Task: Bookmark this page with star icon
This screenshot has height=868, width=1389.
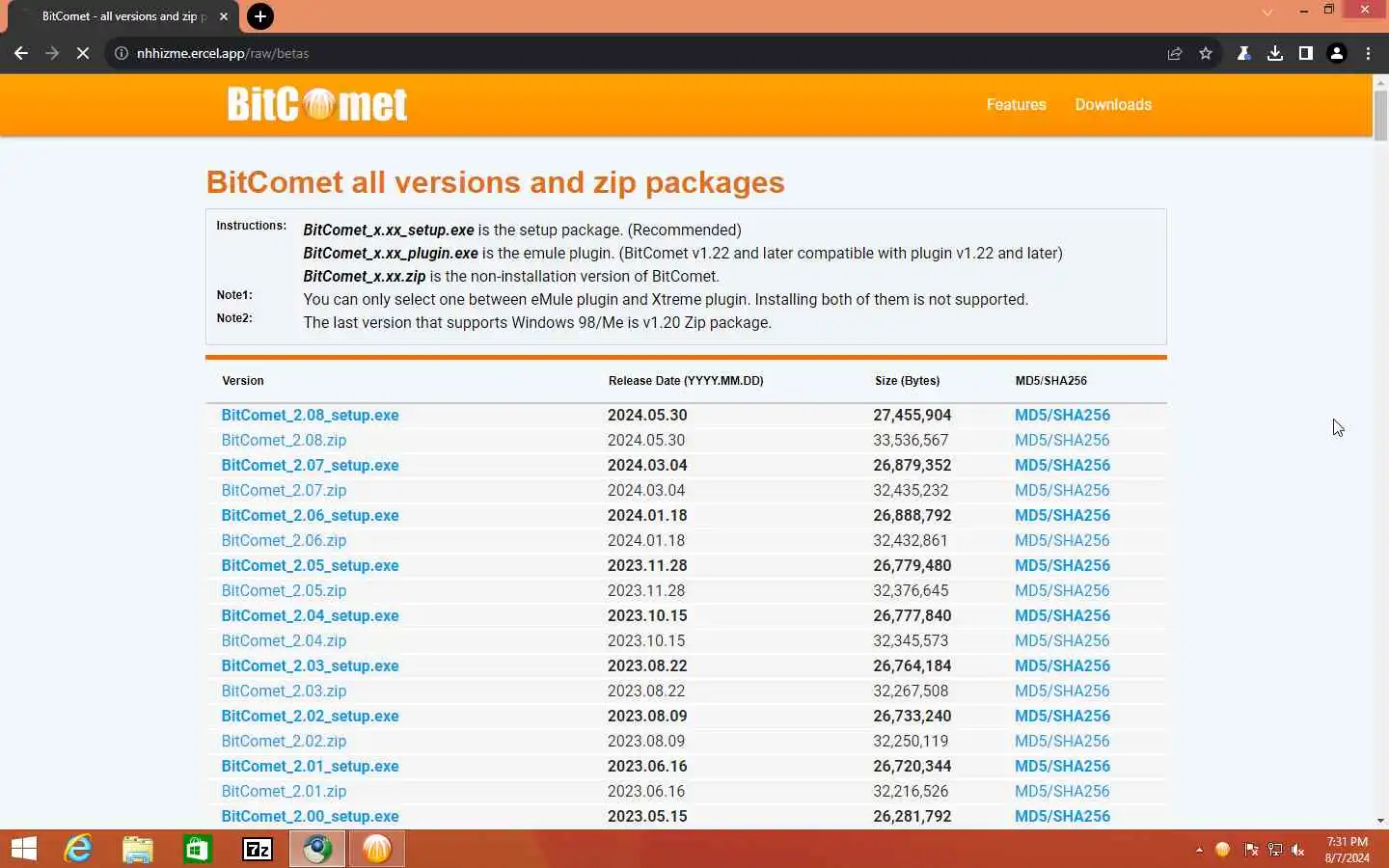Action: point(1206,53)
